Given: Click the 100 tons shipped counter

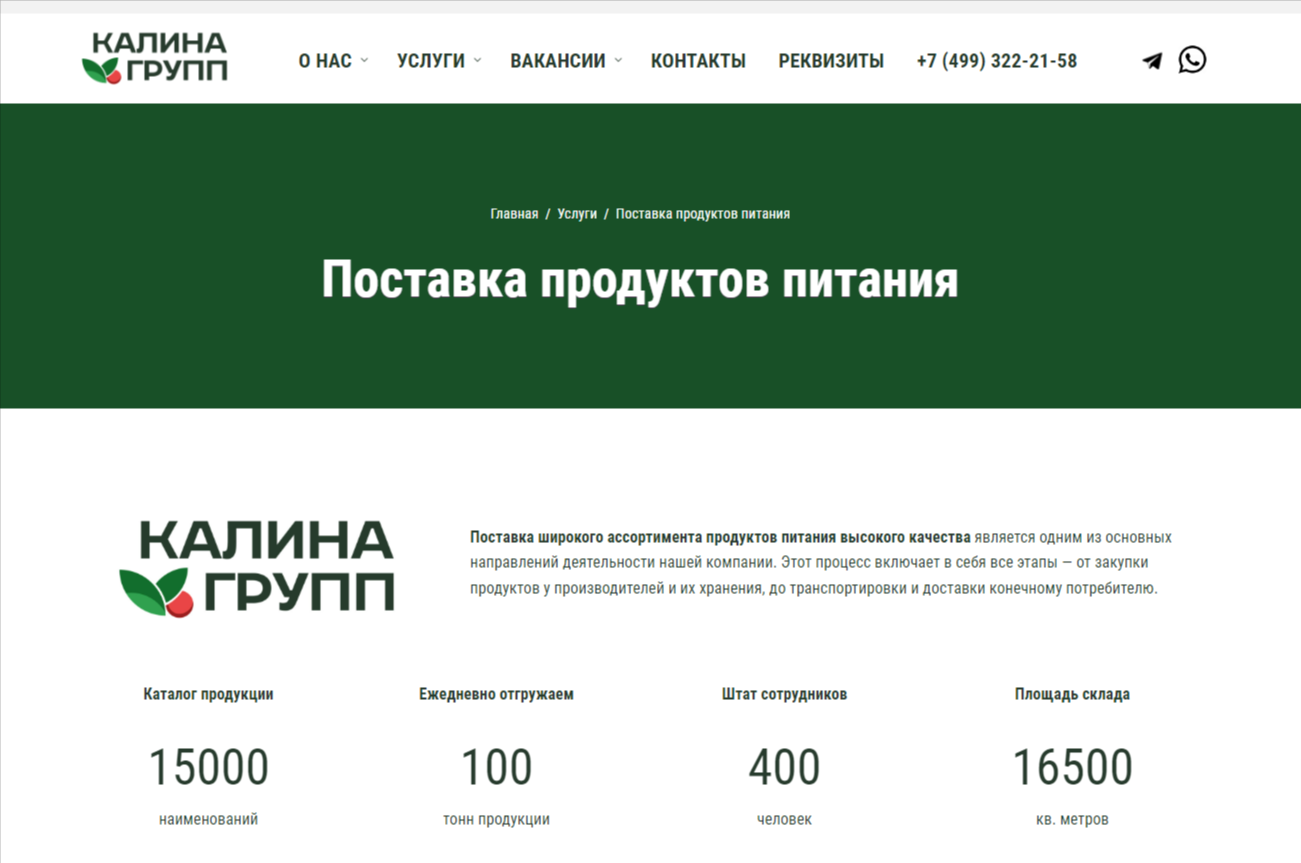Looking at the screenshot, I should click(496, 768).
